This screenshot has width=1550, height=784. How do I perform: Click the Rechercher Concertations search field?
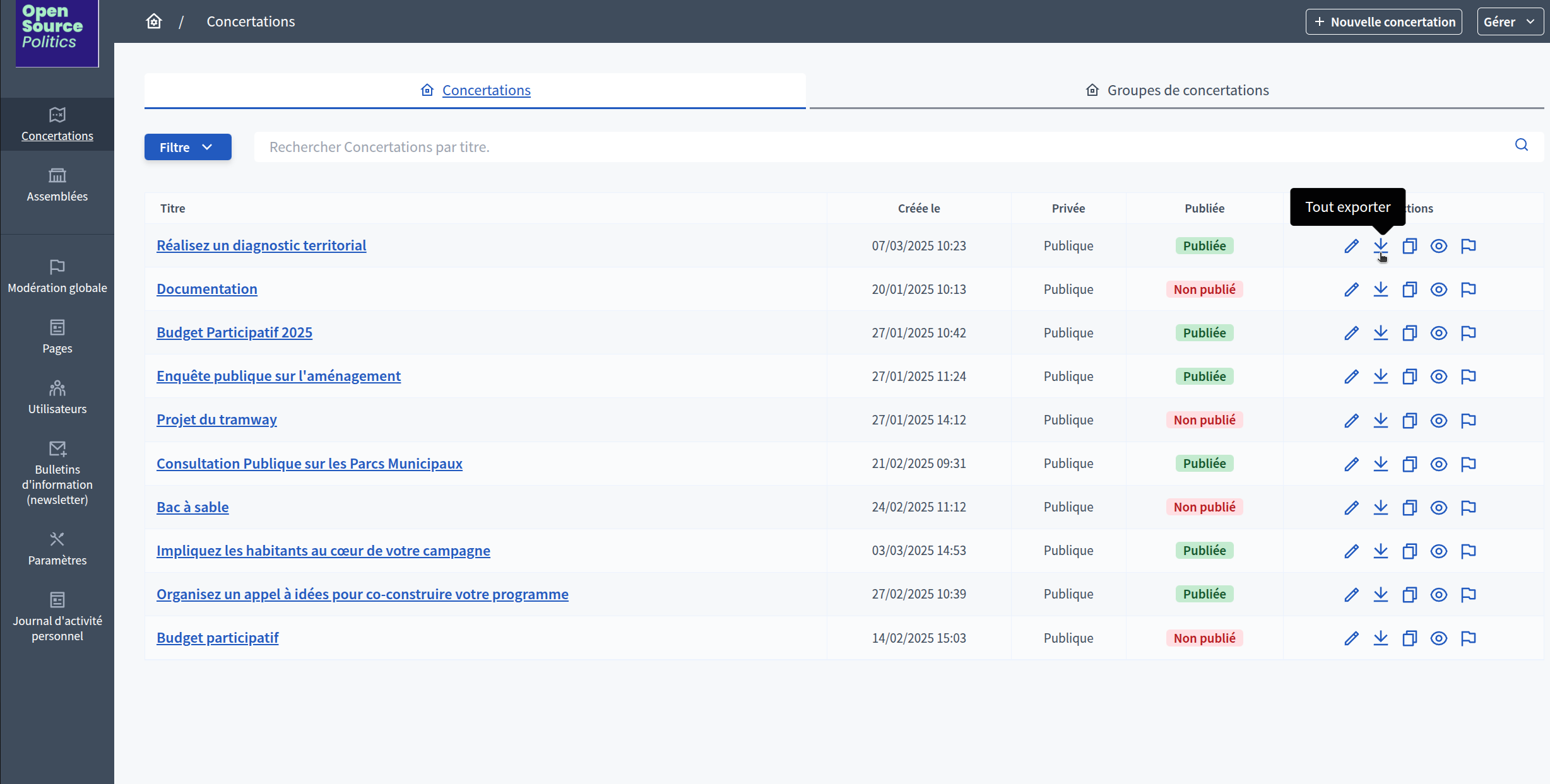coord(884,147)
